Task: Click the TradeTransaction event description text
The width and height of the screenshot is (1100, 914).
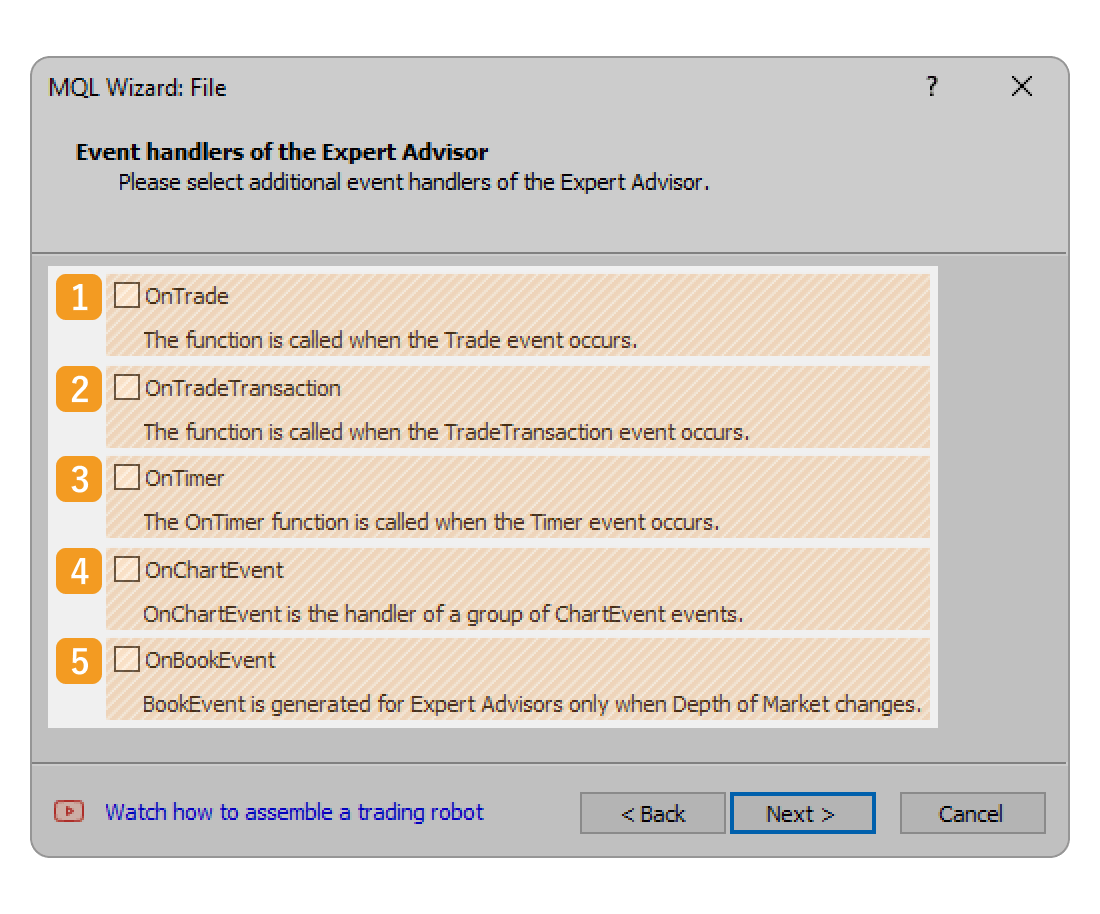Action: [x=446, y=432]
